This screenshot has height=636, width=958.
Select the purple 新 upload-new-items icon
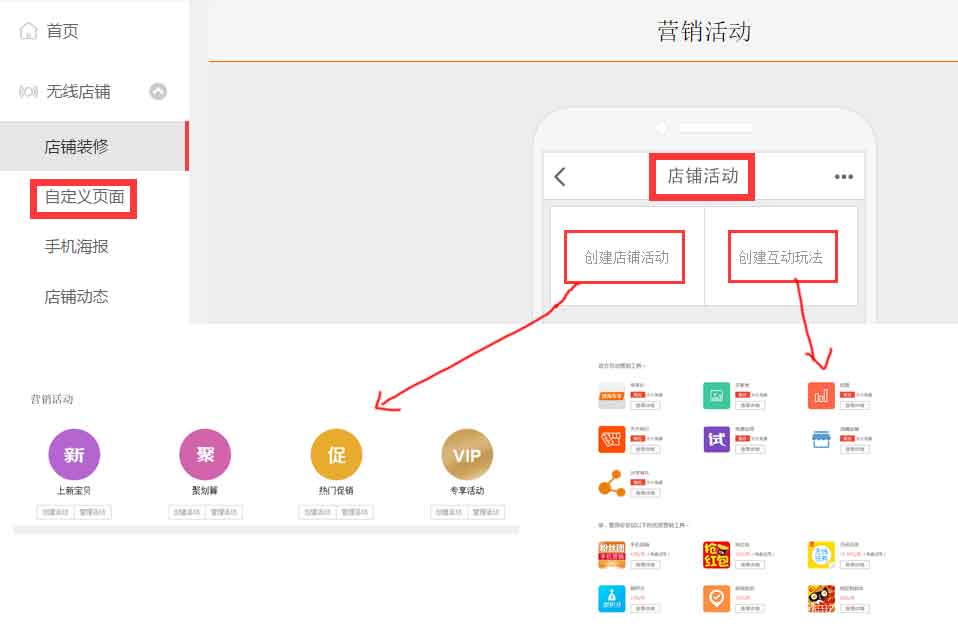pos(73,456)
